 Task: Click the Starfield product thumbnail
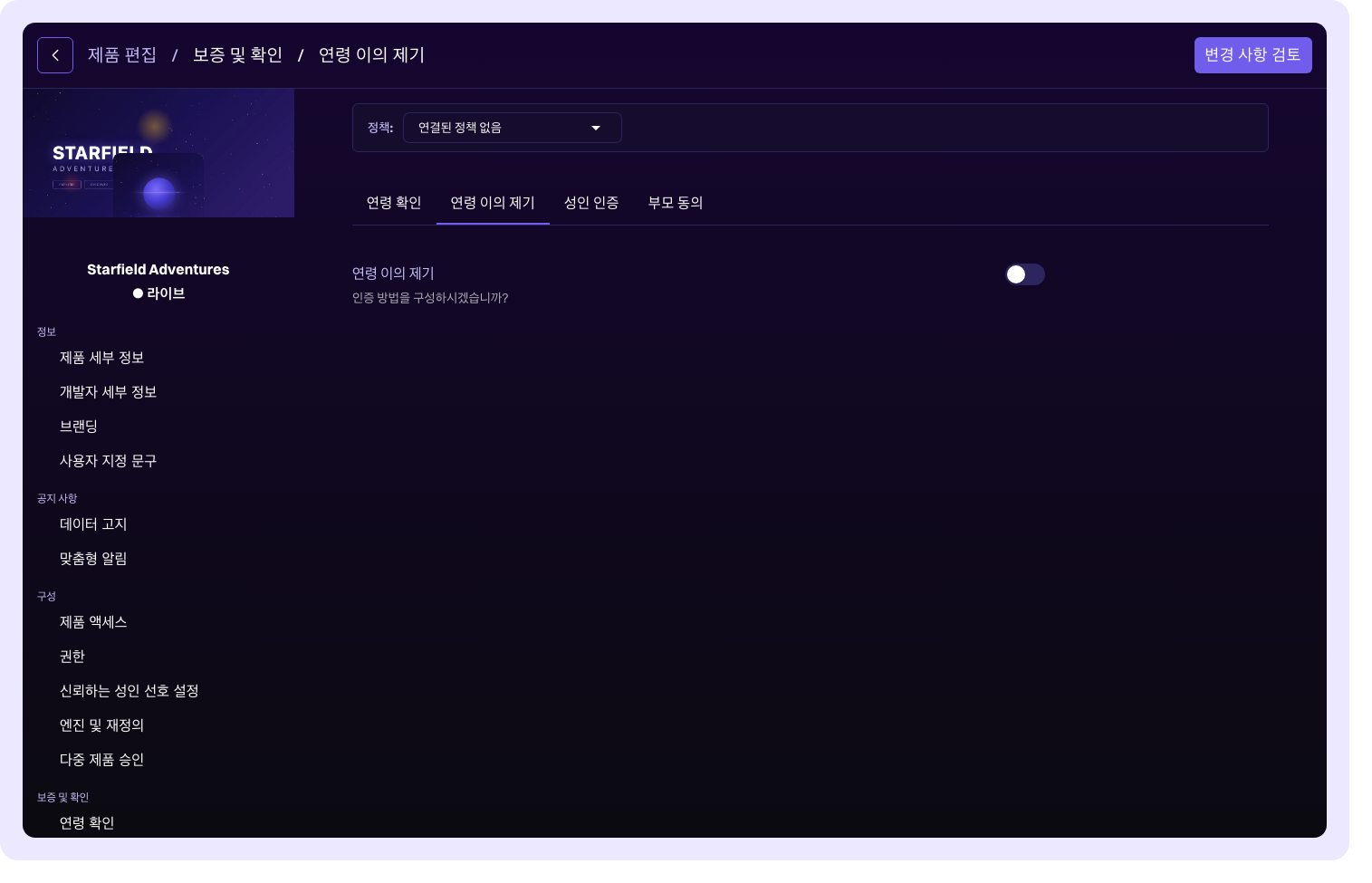click(x=158, y=153)
